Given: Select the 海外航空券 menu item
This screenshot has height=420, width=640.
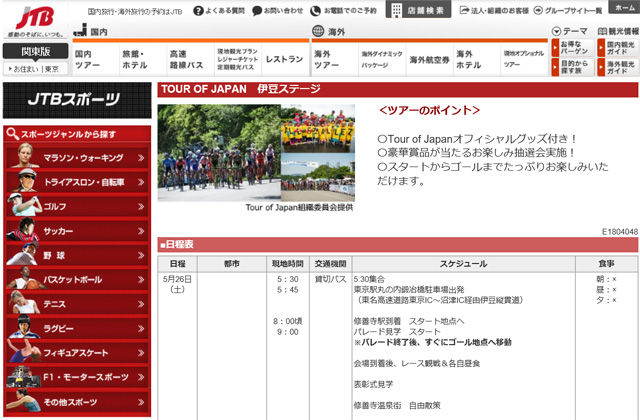Looking at the screenshot, I should click(429, 60).
